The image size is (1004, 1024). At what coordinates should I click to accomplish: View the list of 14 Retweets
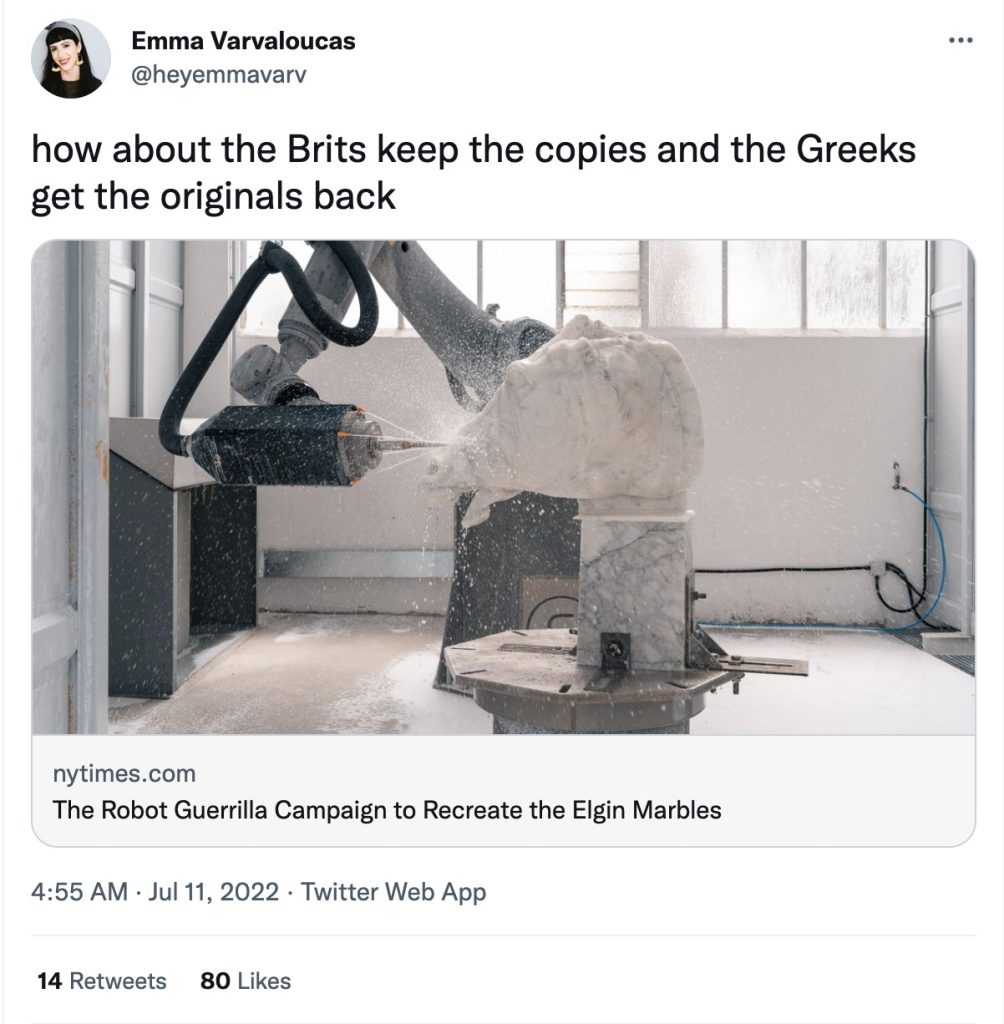pyautogui.click(x=102, y=981)
